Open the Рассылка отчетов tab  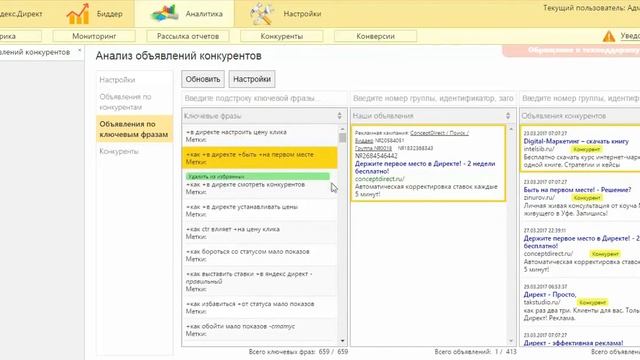tap(188, 36)
